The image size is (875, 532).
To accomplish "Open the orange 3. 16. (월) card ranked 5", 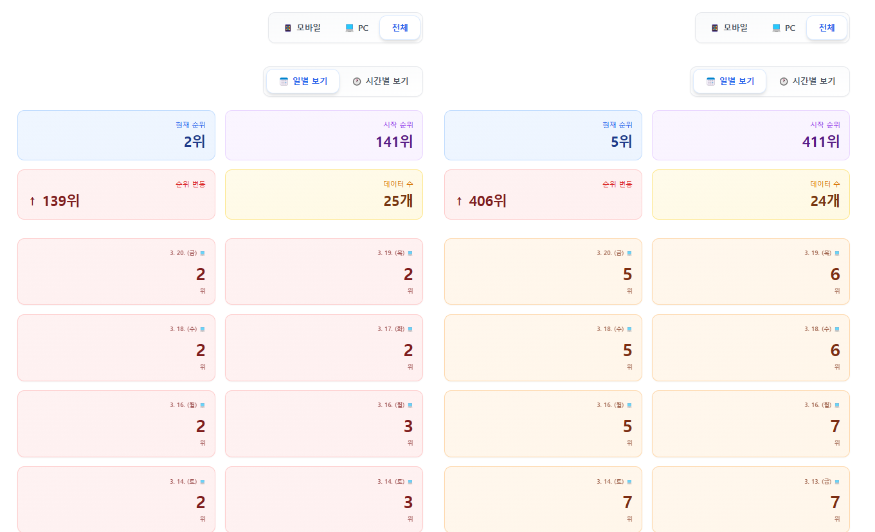I will 543,424.
